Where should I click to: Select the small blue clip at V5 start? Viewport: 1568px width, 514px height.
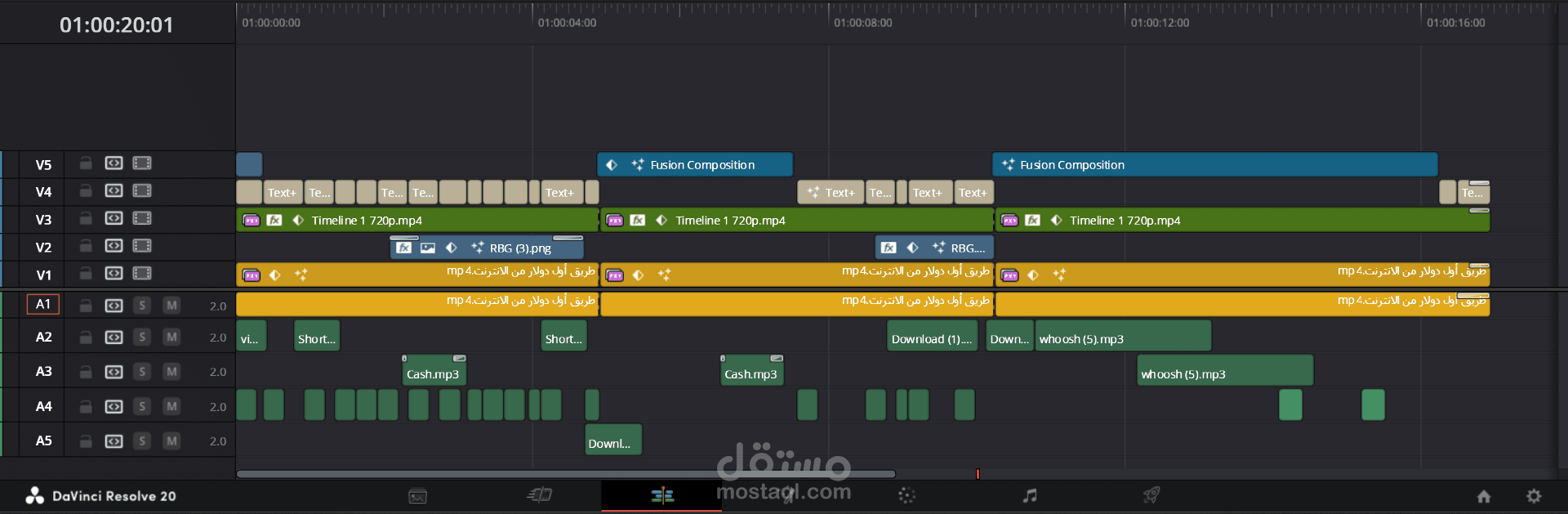[x=249, y=164]
